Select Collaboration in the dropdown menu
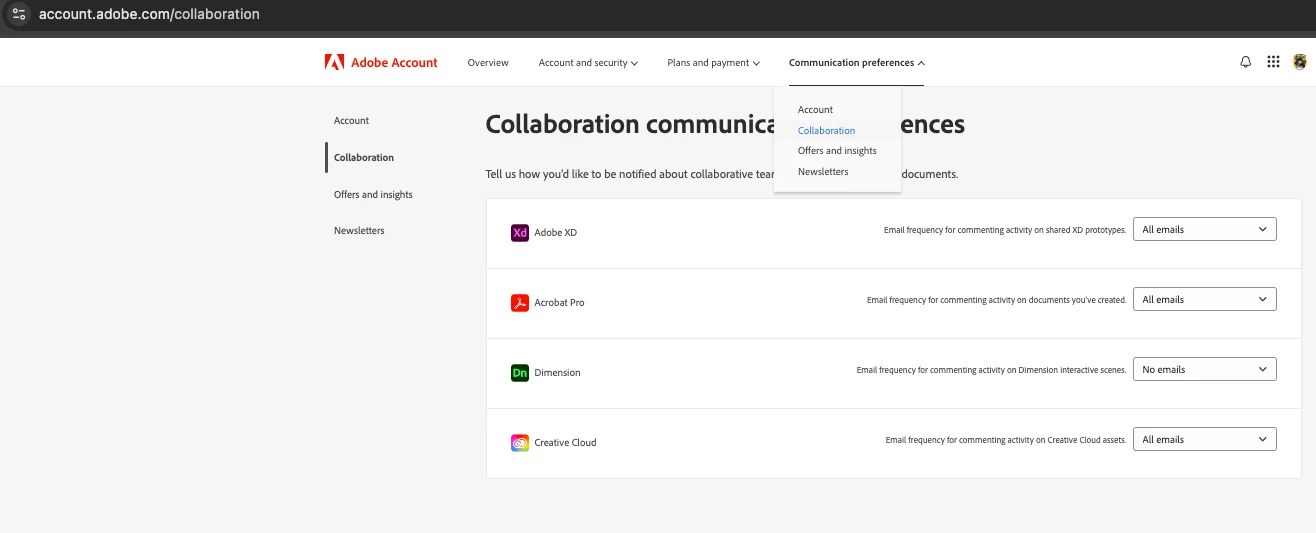The height and width of the screenshot is (533, 1316). click(826, 131)
